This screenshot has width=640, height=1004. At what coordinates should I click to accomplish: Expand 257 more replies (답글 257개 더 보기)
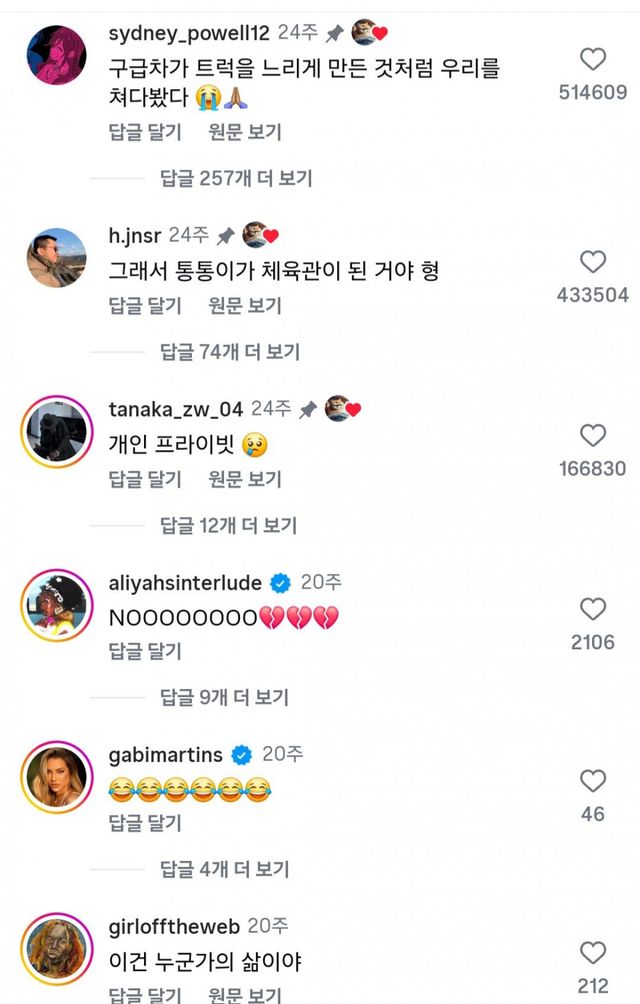[236, 178]
